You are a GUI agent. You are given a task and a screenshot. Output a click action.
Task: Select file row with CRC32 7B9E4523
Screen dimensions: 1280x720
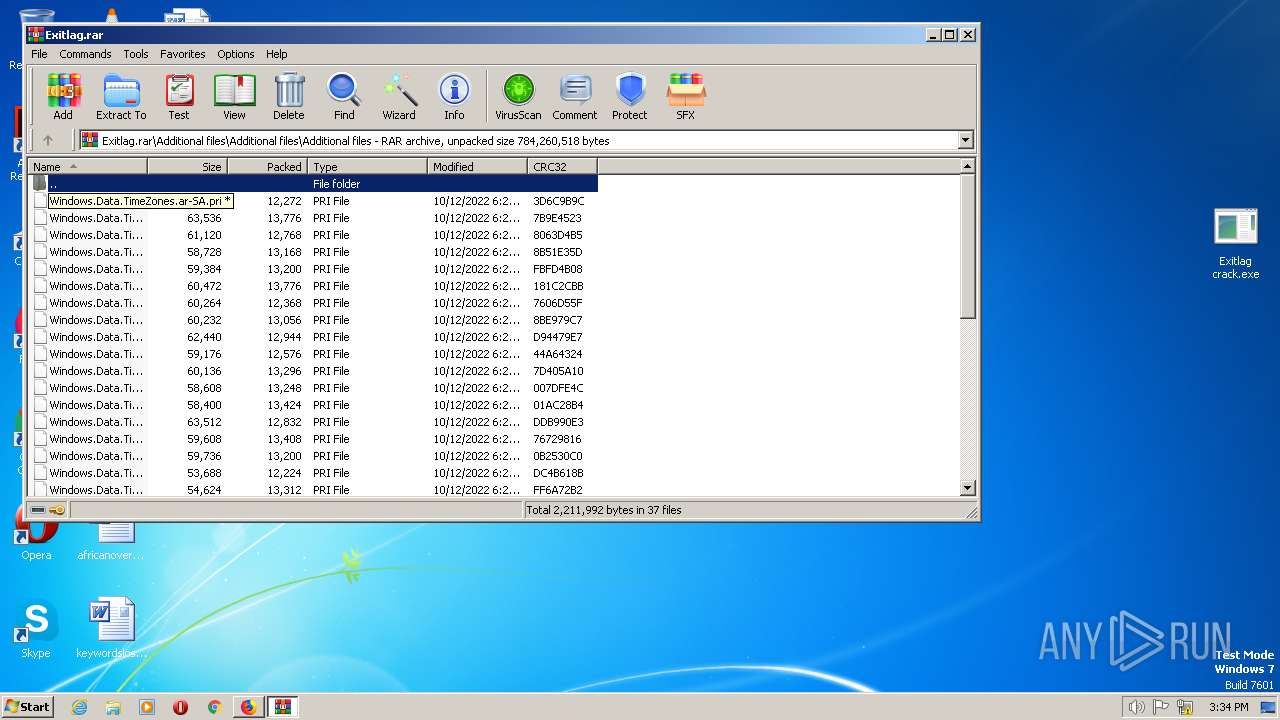[x=314, y=218]
